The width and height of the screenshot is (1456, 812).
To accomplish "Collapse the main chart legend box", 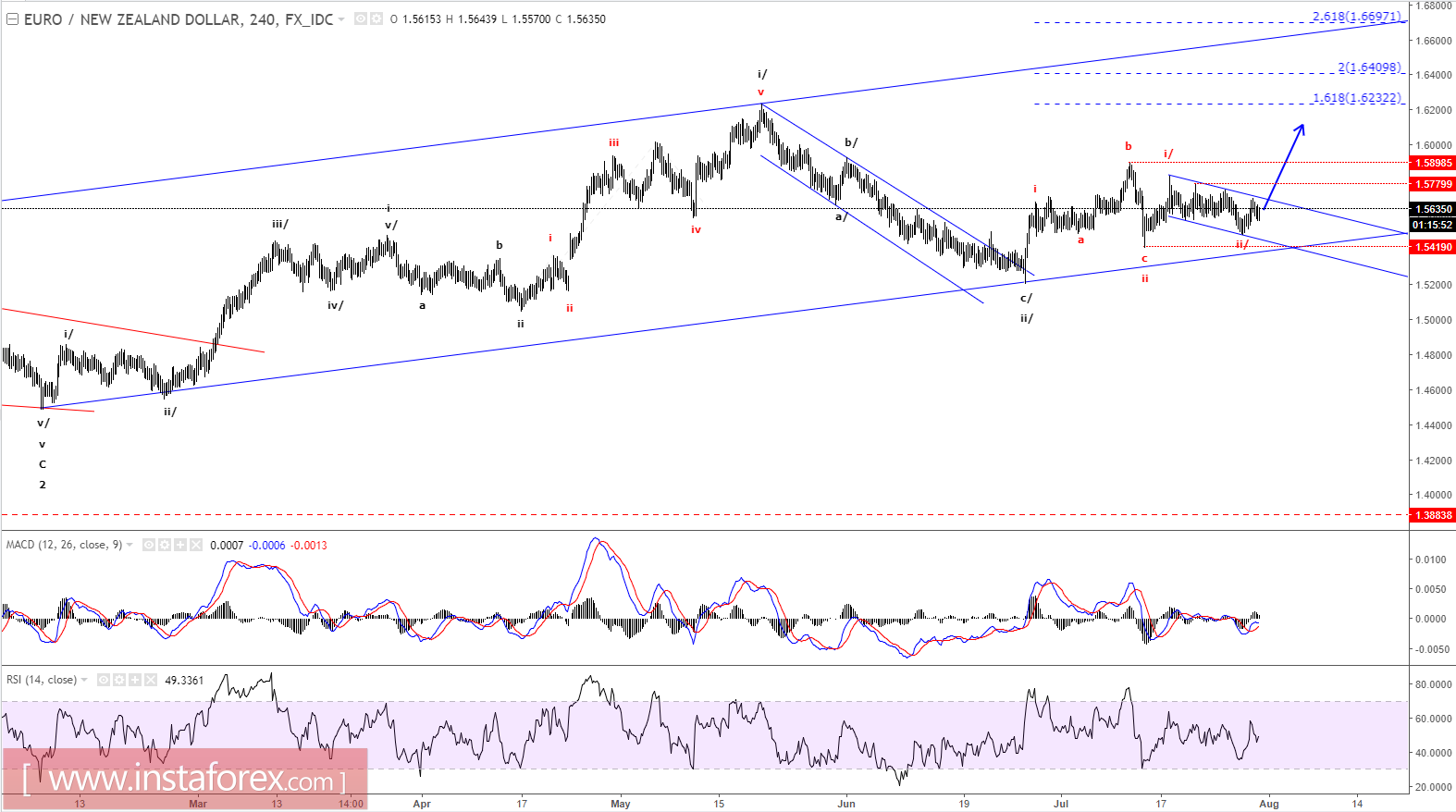I will 13,19.
